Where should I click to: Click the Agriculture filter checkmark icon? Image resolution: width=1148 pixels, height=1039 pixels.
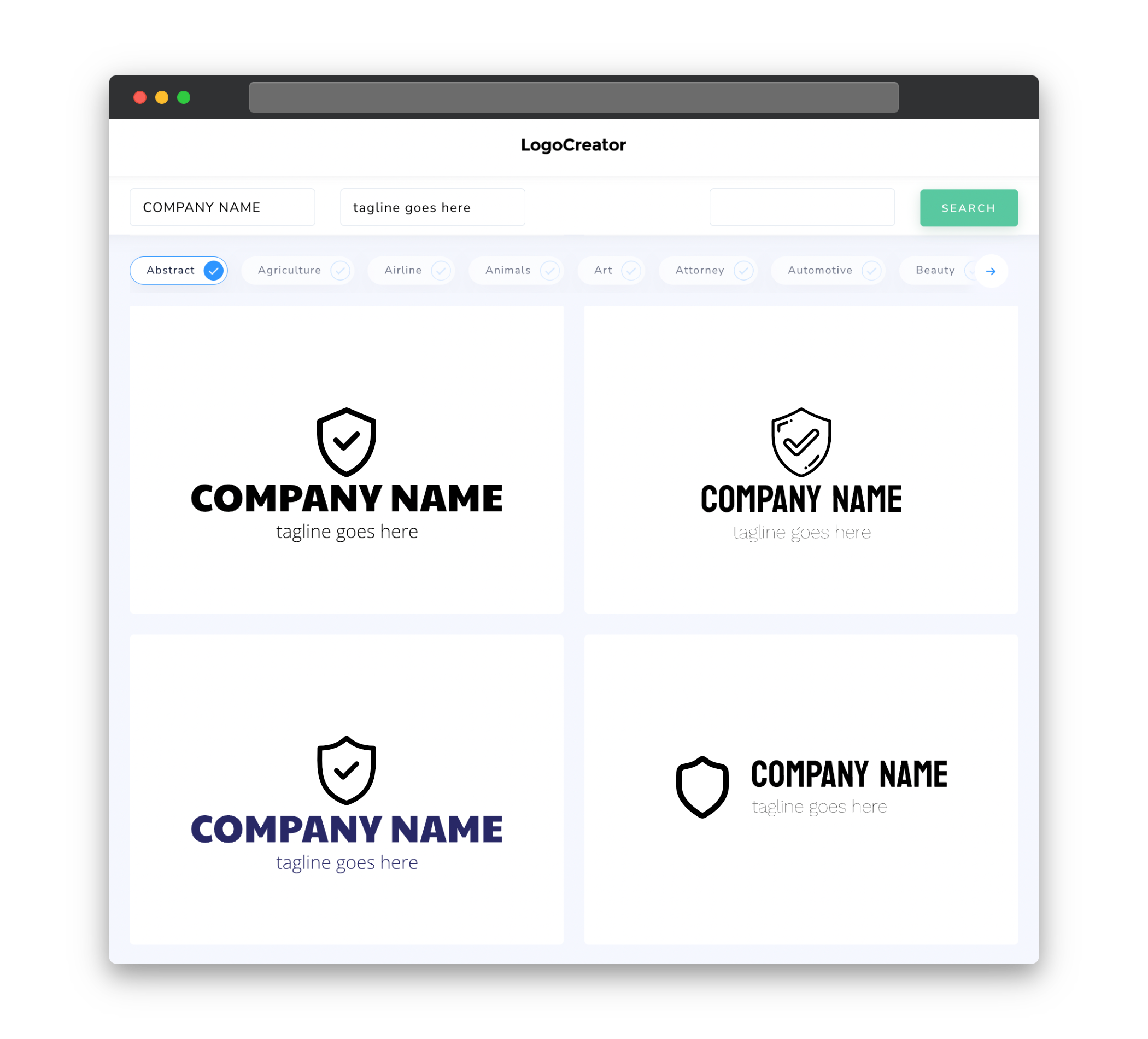pyautogui.click(x=340, y=270)
